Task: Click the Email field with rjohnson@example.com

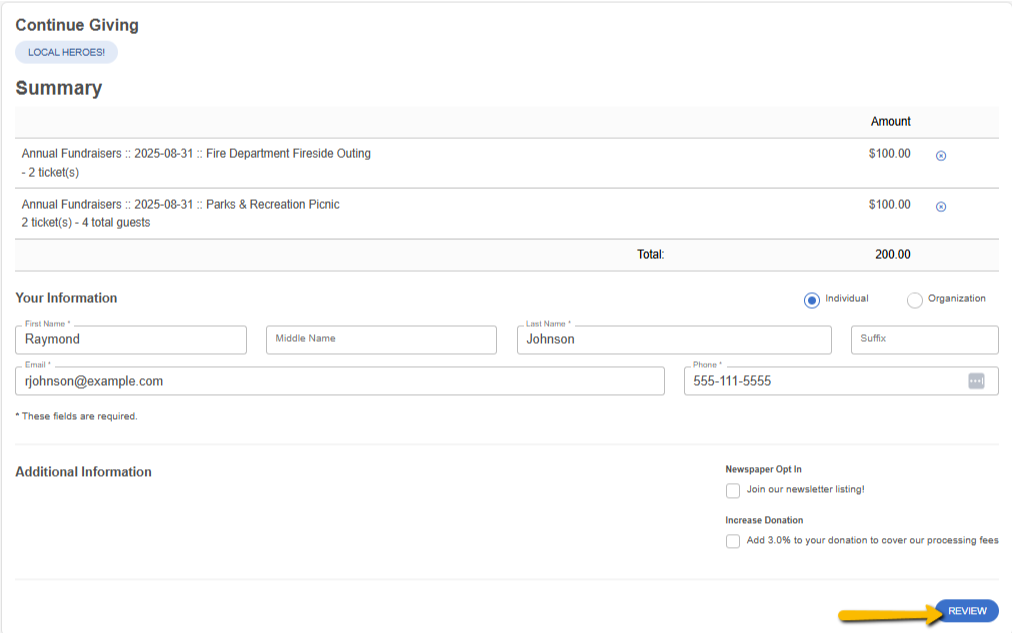Action: tap(340, 381)
